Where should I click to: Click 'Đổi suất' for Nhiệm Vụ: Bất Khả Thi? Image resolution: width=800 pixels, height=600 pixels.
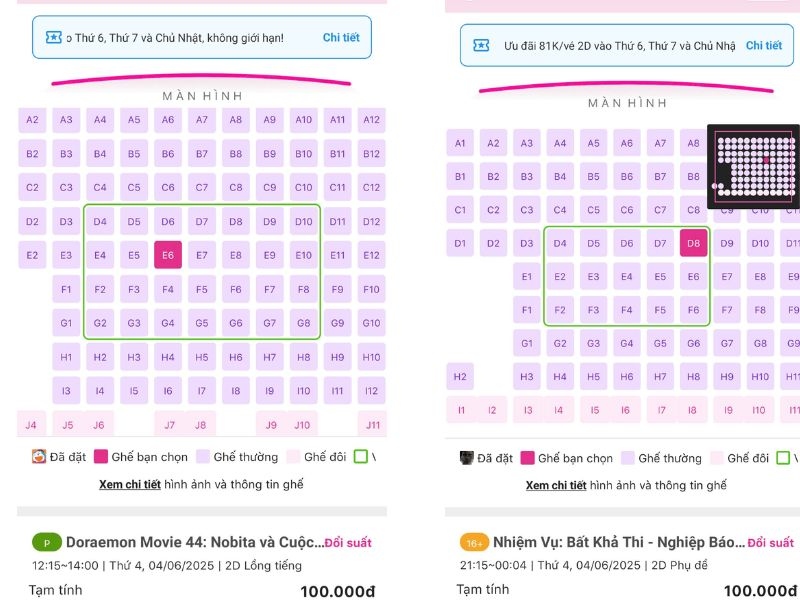(x=771, y=543)
